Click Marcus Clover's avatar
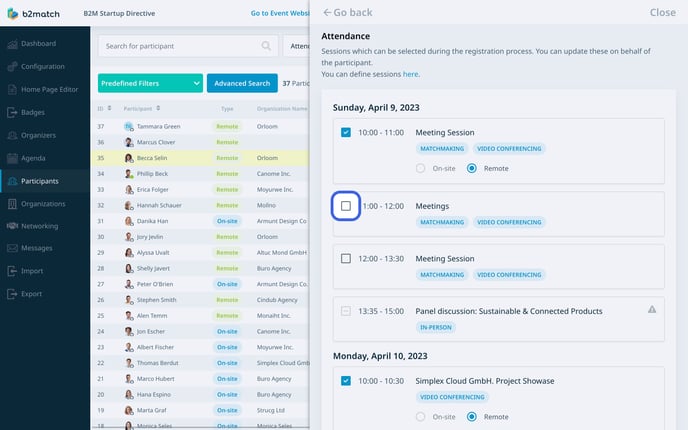Image resolution: width=688 pixels, height=430 pixels. tap(129, 142)
